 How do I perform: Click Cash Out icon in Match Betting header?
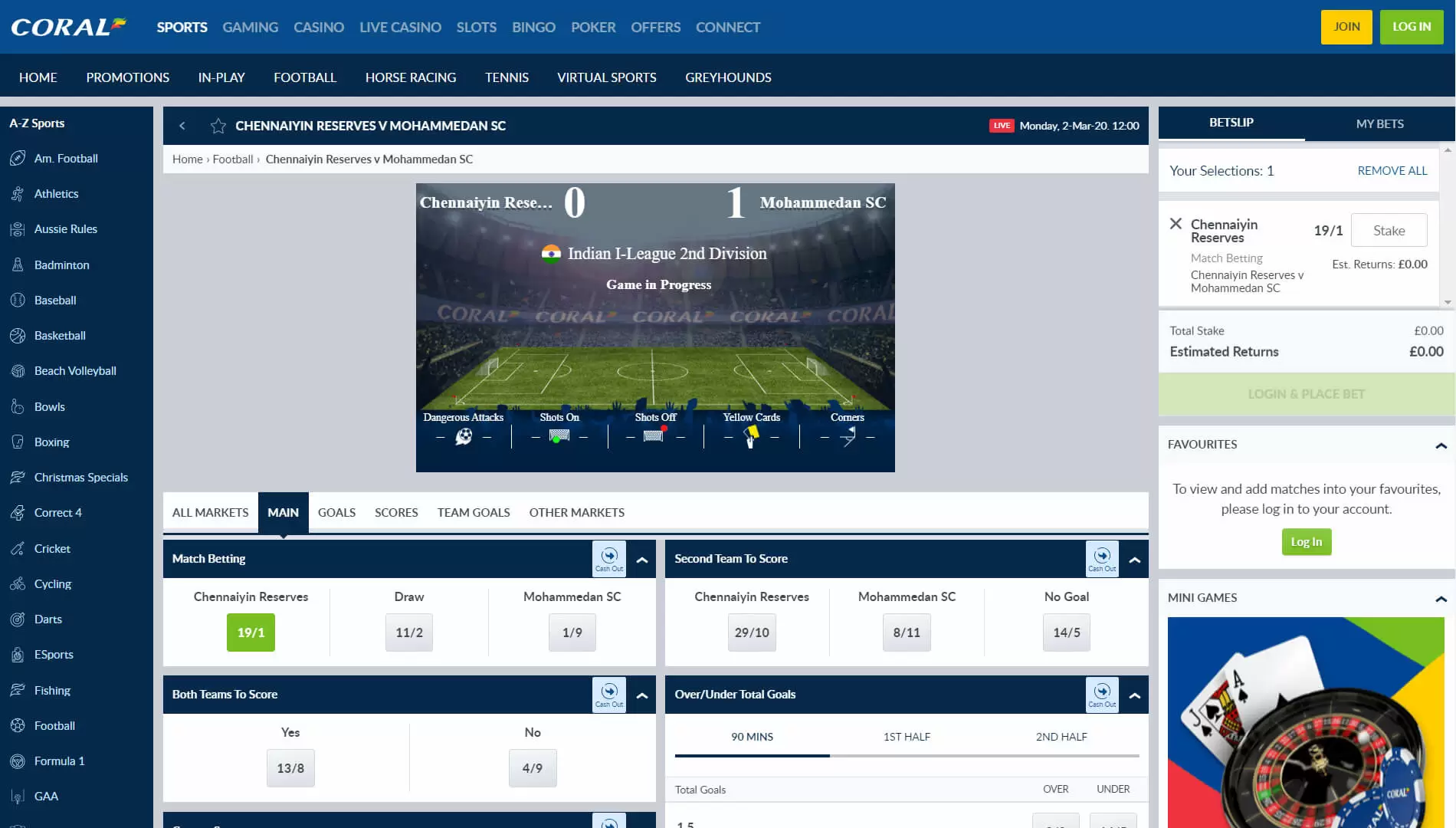pyautogui.click(x=609, y=559)
